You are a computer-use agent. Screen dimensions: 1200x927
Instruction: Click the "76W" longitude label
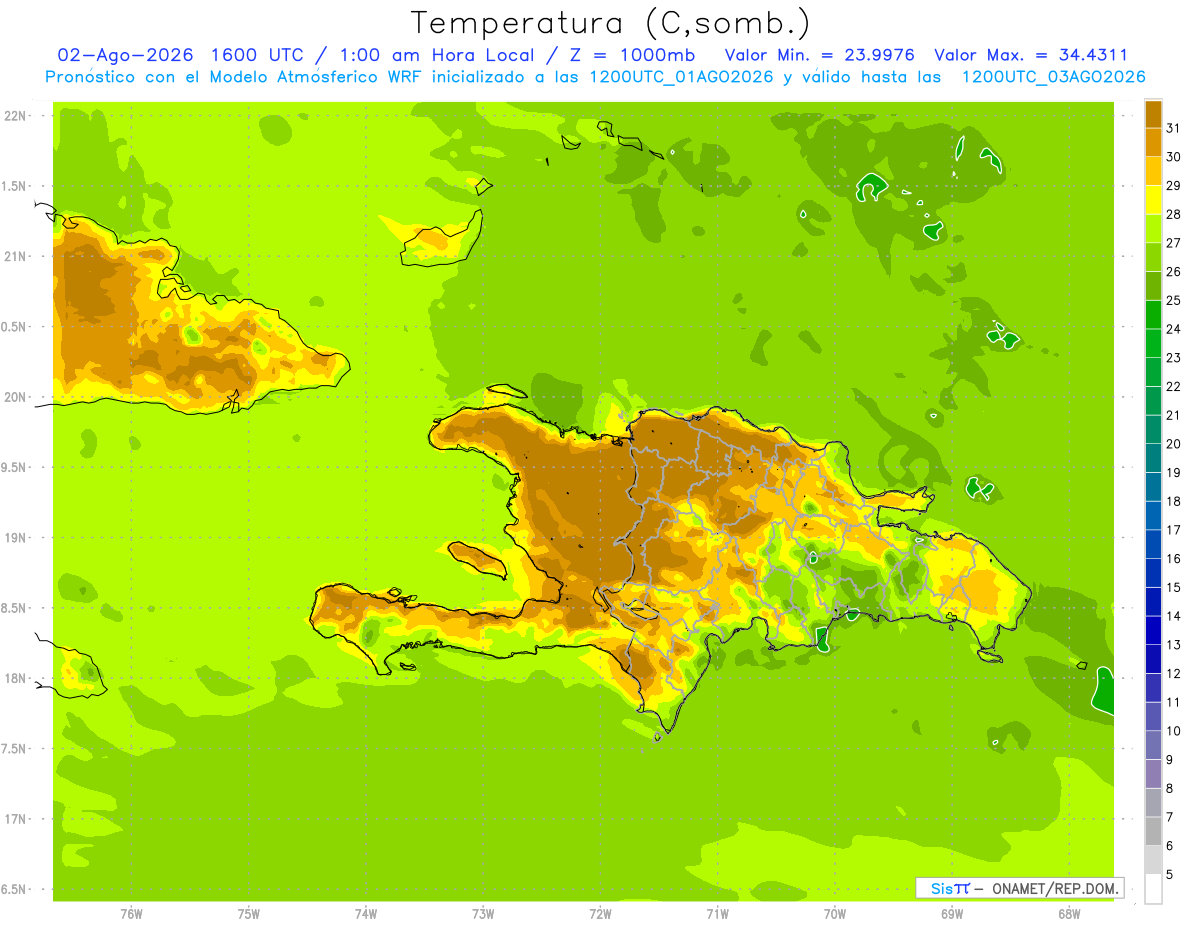click(x=131, y=914)
